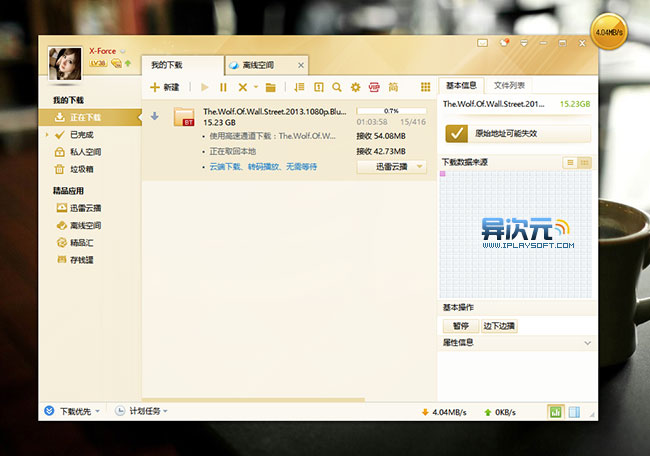Image resolution: width=650 pixels, height=456 pixels.
Task: Click the 暂停 button in basic operations
Action: pyautogui.click(x=461, y=326)
